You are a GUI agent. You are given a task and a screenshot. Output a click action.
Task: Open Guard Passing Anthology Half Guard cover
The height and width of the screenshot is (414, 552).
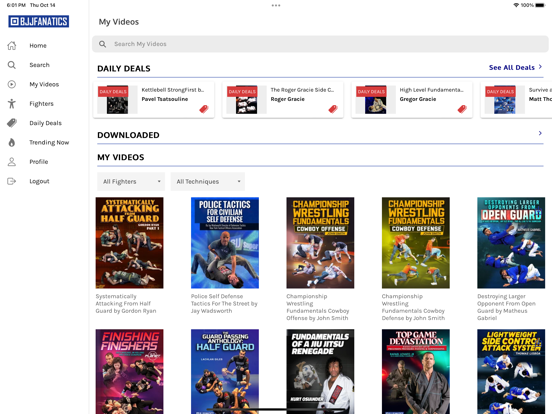(225, 371)
